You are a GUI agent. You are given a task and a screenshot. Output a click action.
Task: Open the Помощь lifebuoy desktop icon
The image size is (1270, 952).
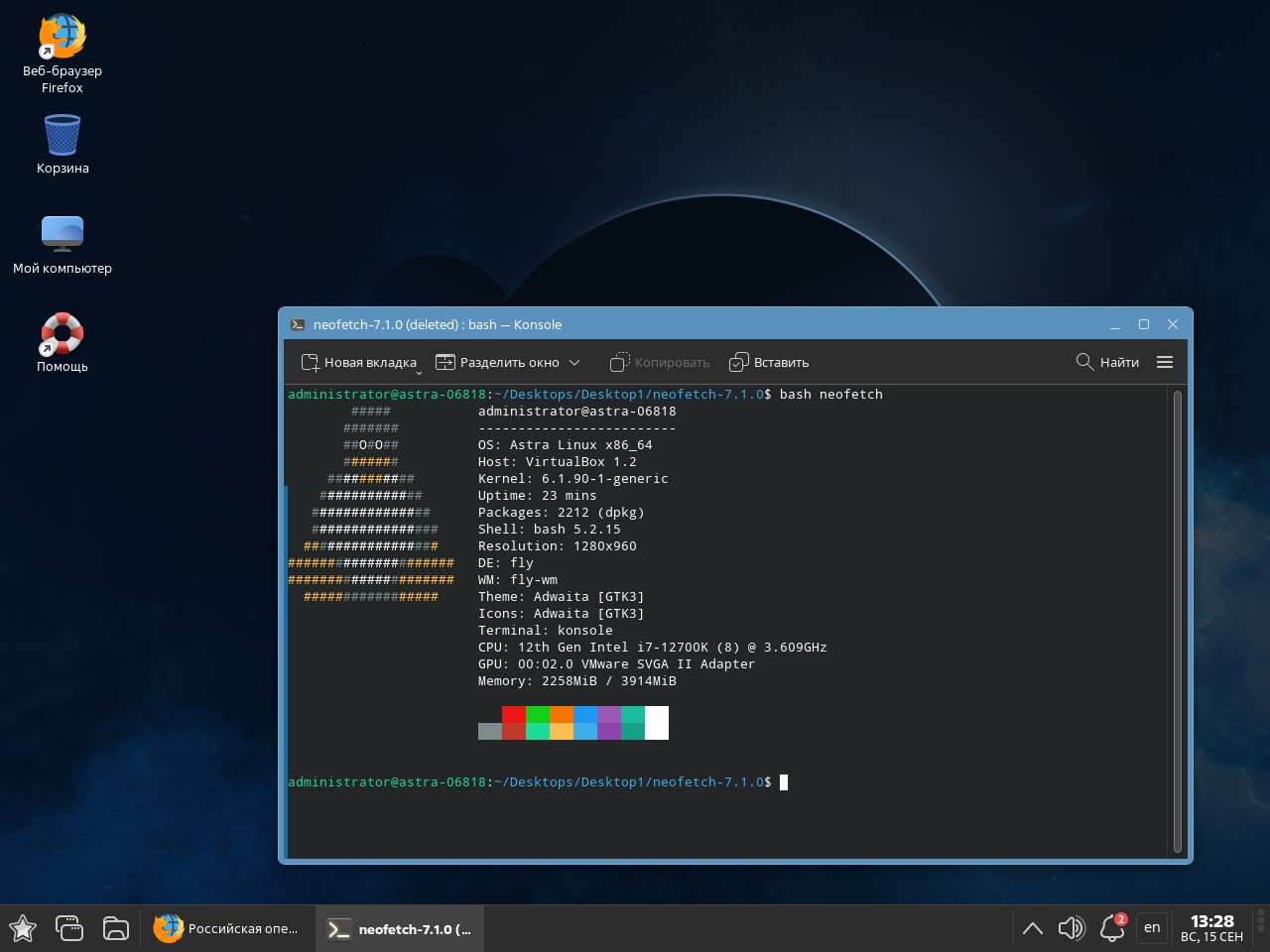pyautogui.click(x=62, y=343)
